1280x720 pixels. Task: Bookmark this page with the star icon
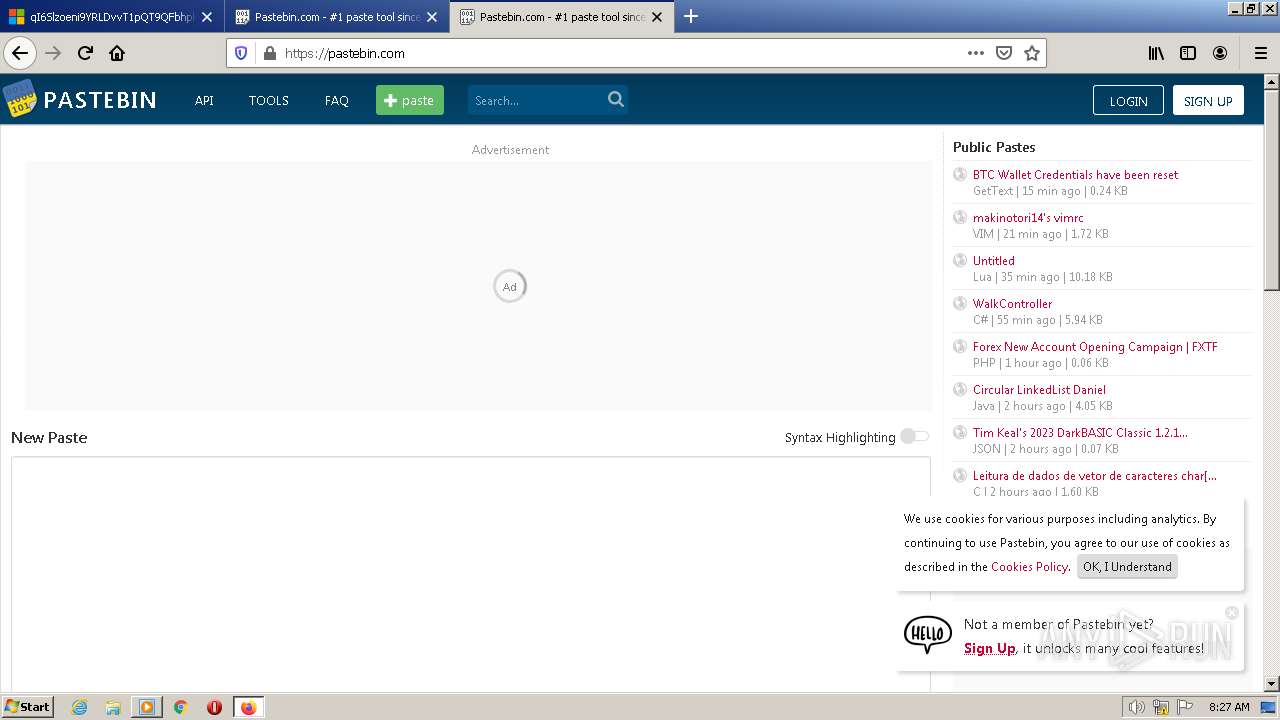[x=1032, y=53]
